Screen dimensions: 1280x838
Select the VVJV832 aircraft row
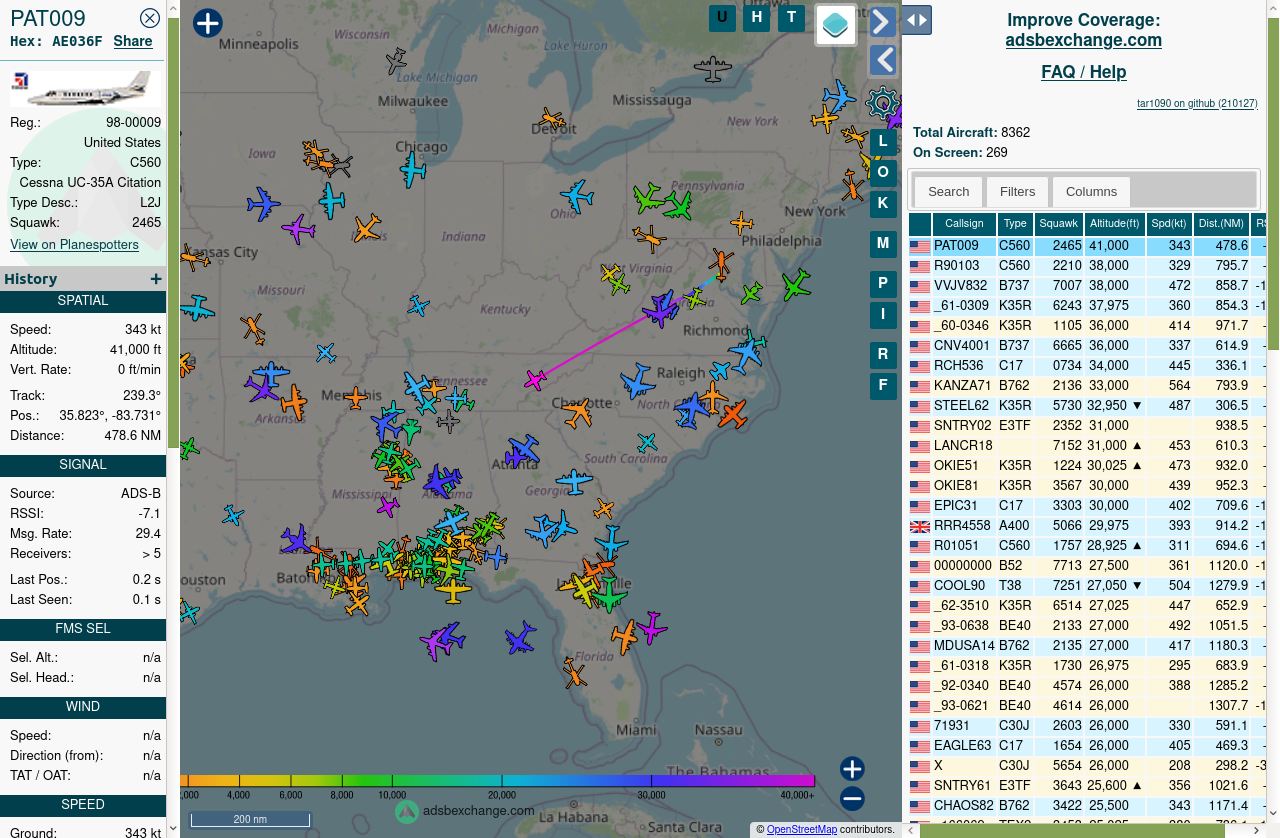[1088, 285]
